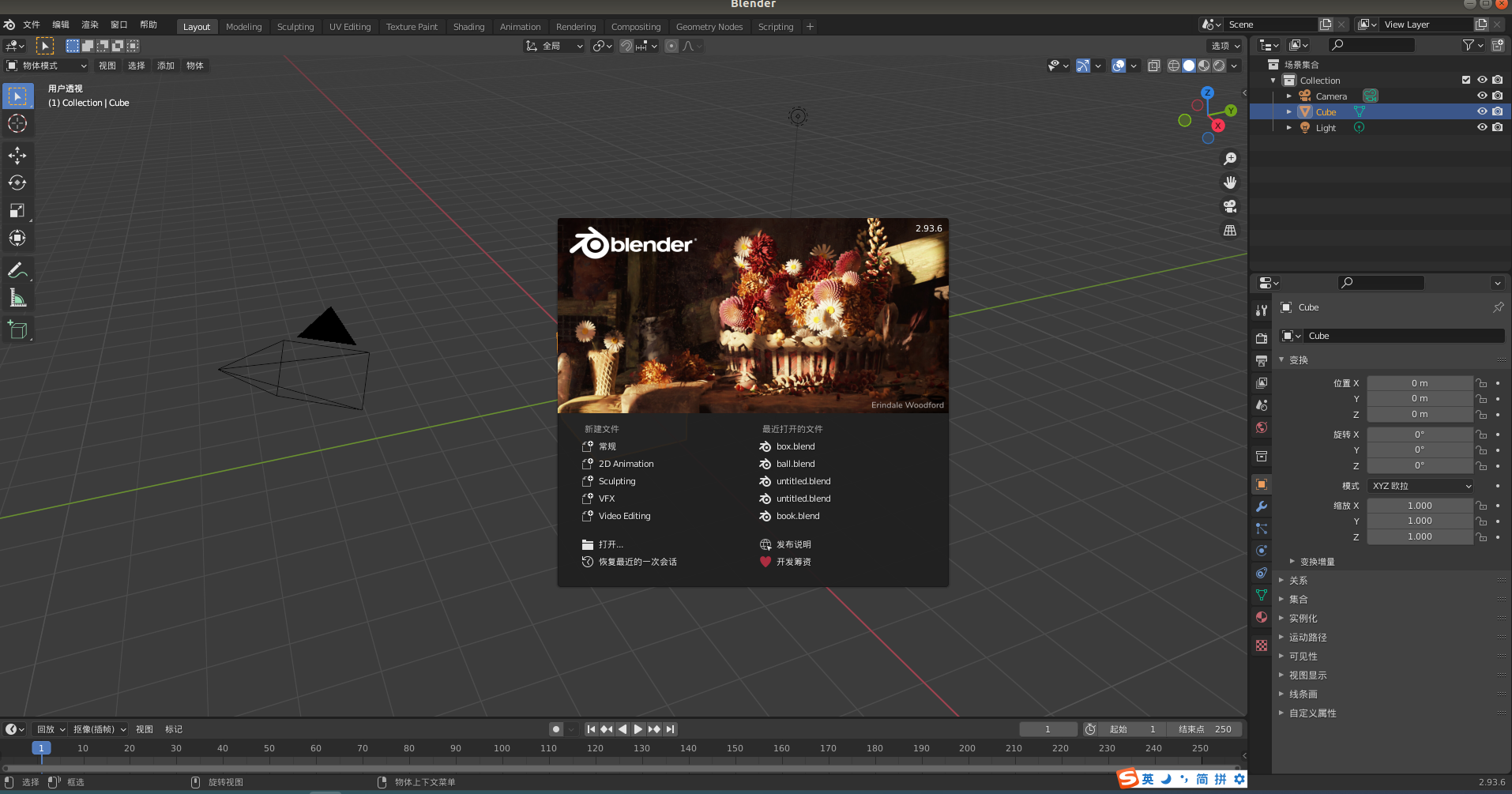Select the Measure tool

click(17, 298)
